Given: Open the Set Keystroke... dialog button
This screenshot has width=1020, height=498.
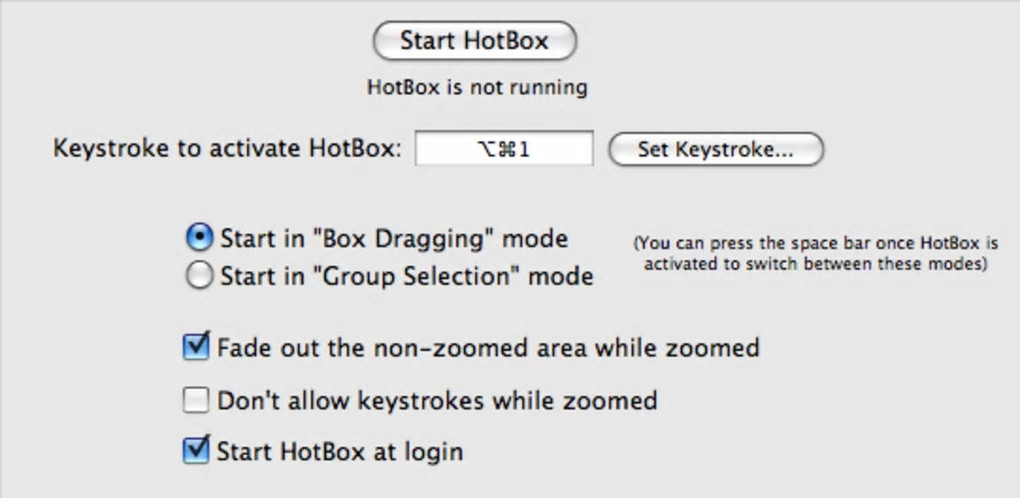Looking at the screenshot, I should 715,150.
